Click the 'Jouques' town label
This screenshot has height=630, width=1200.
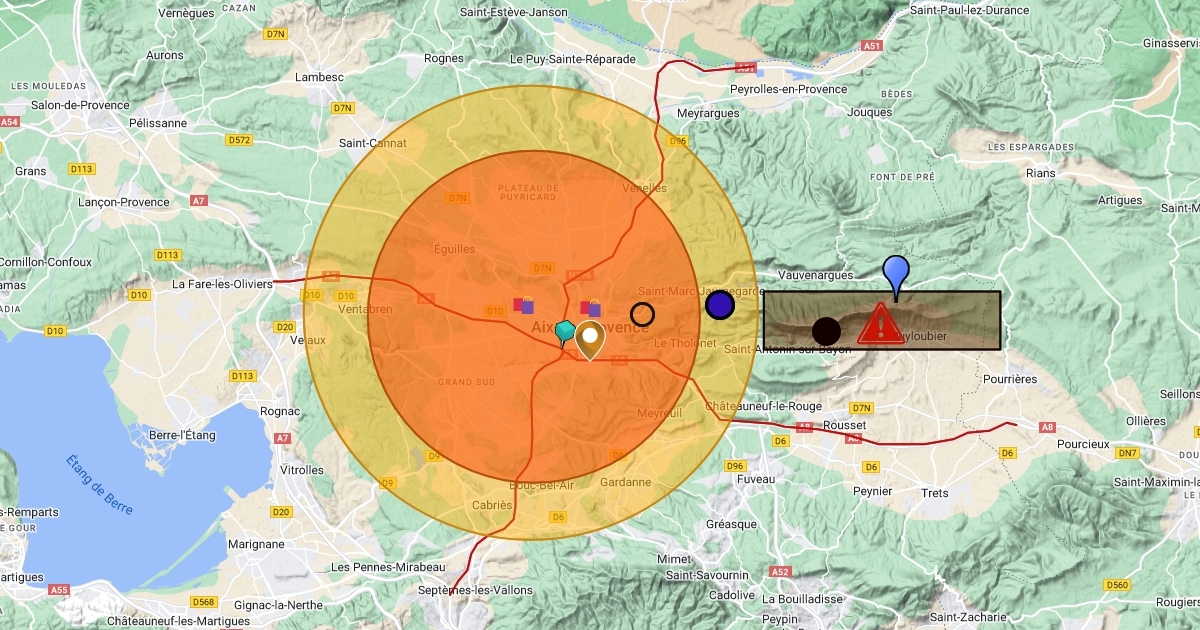[868, 112]
